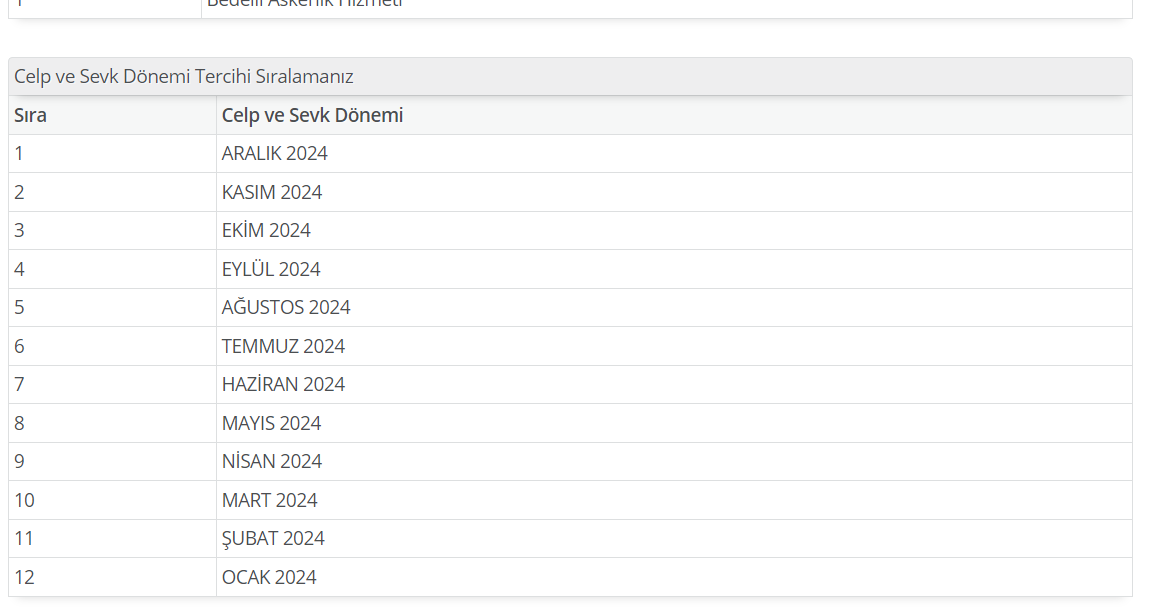This screenshot has height=612, width=1158.
Task: Click the OCAK 2024 entry
Action: 674,577
